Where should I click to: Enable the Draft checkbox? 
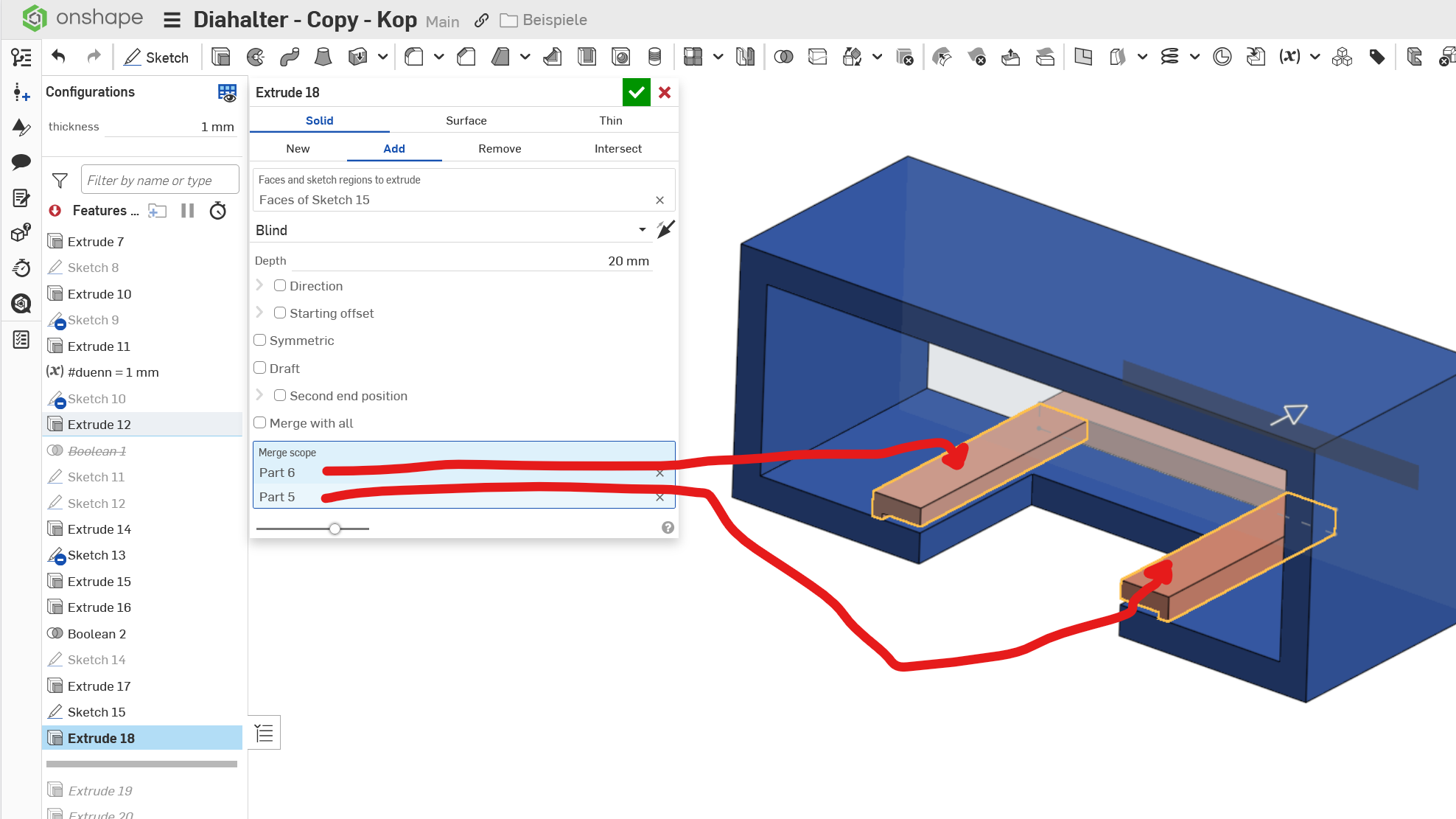(x=260, y=368)
